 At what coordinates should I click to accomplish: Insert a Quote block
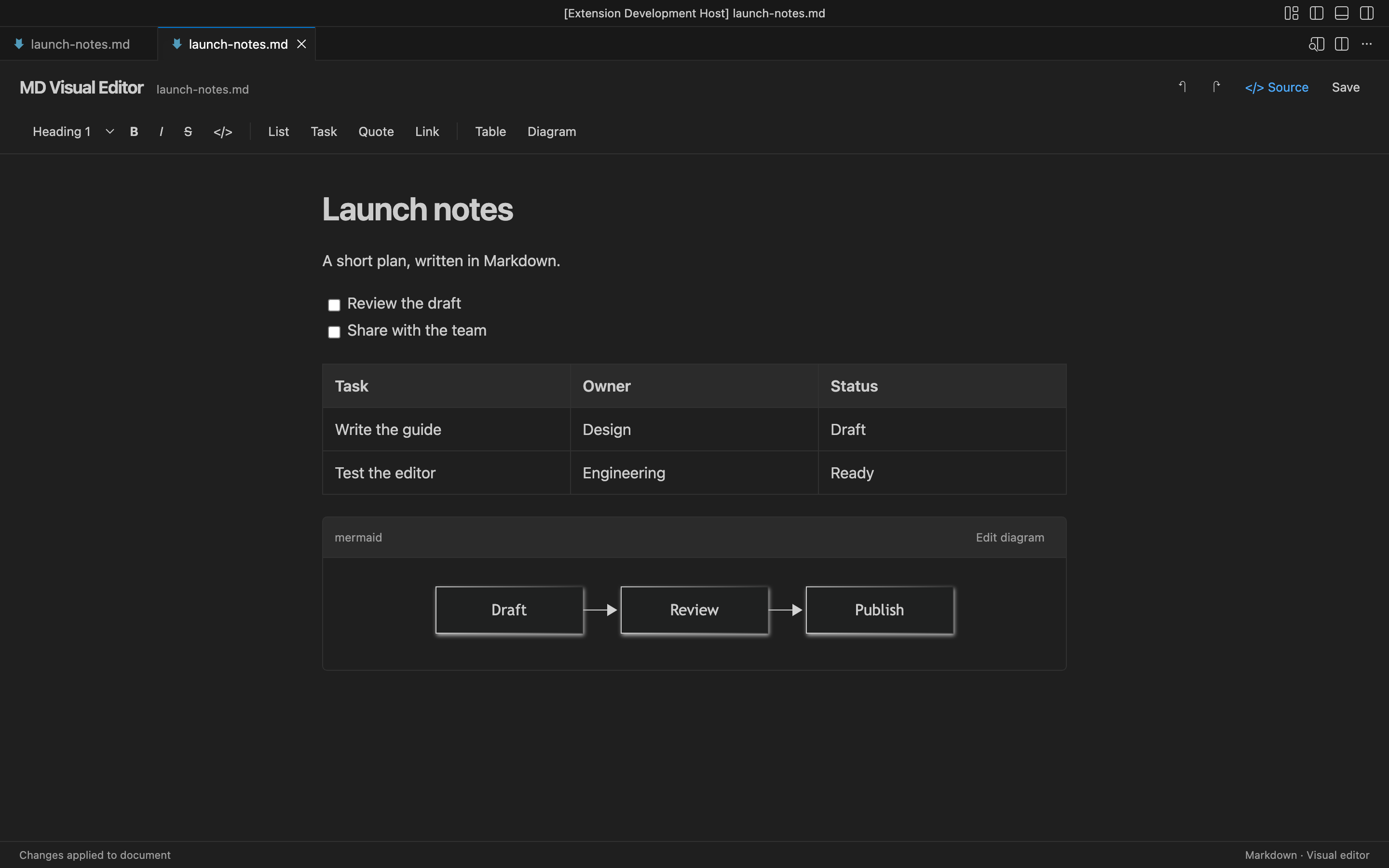(x=376, y=132)
